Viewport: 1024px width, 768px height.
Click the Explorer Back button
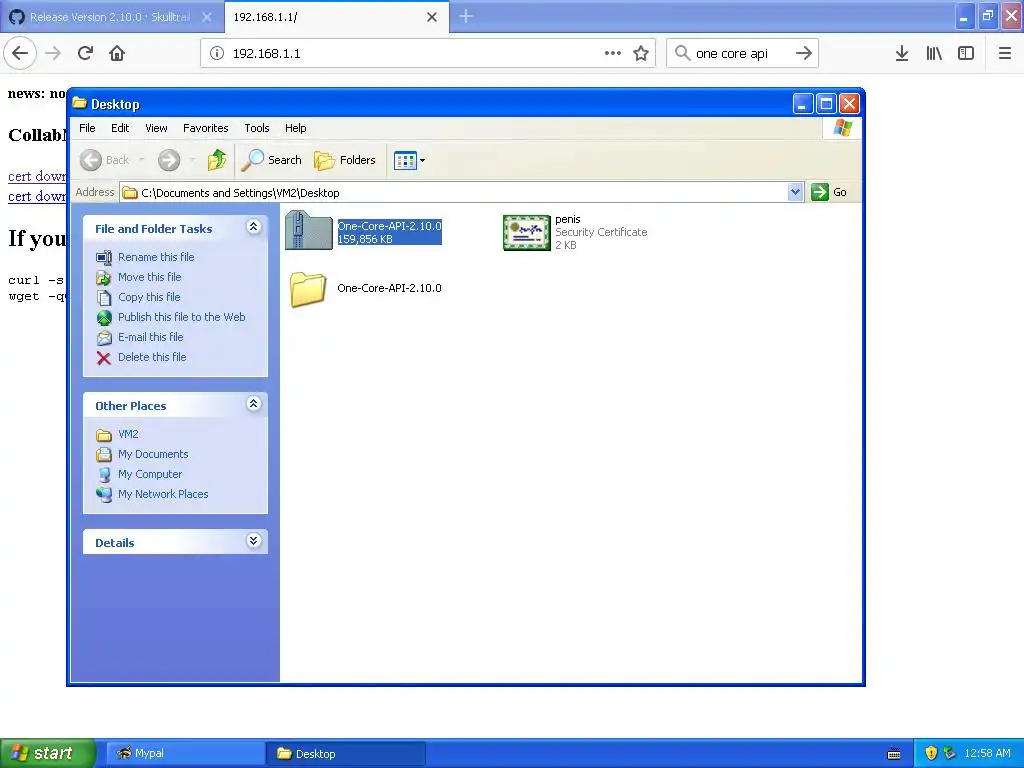tap(104, 160)
